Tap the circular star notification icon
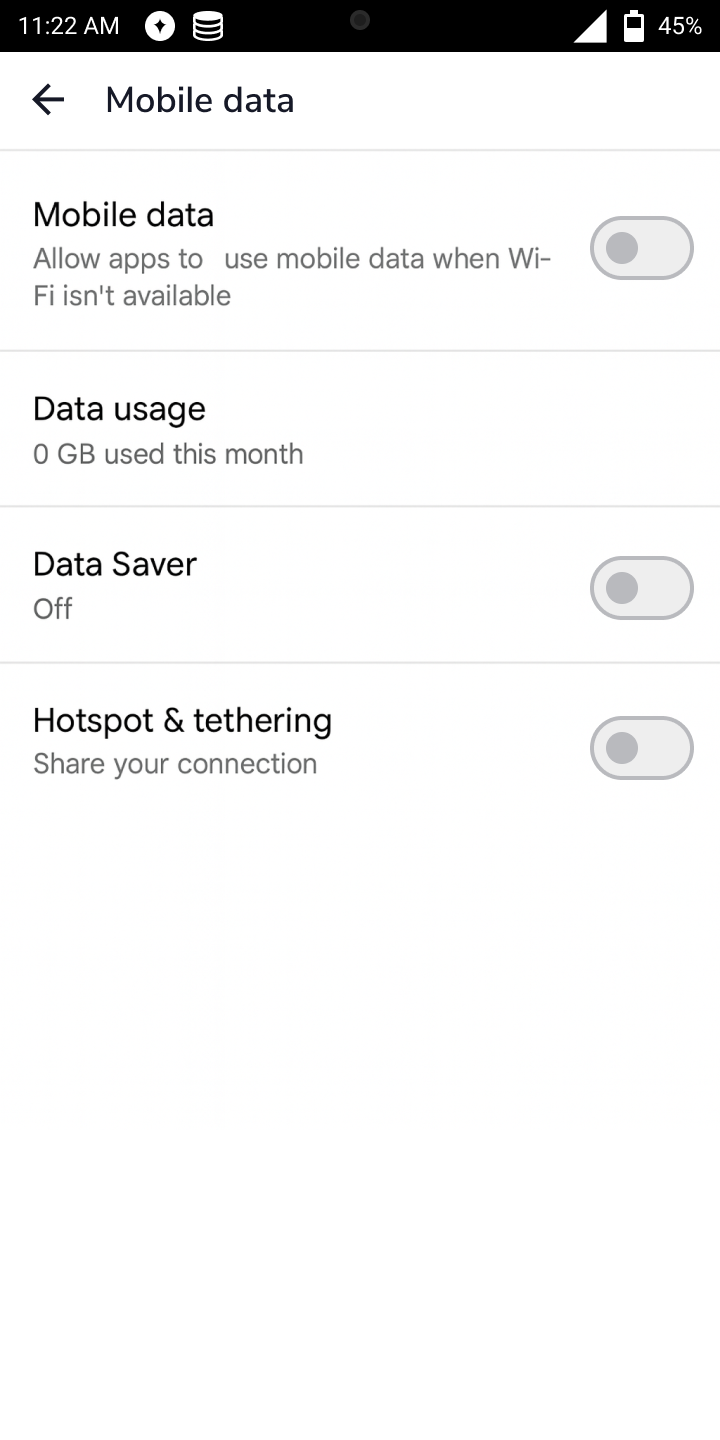 160,27
